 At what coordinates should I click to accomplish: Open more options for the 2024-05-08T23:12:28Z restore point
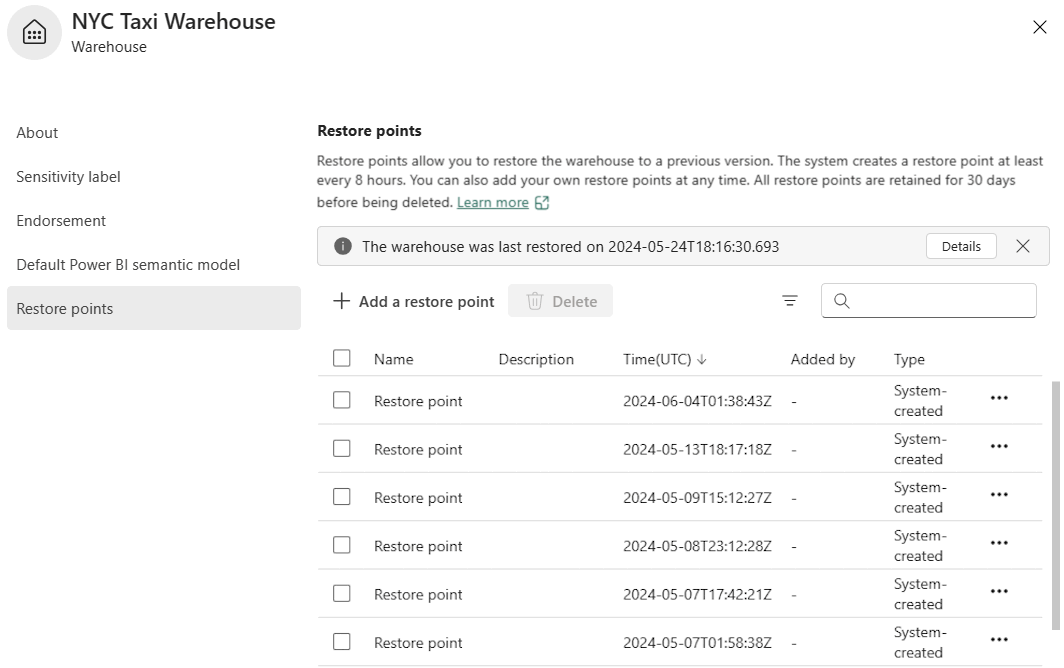pyautogui.click(x=998, y=543)
